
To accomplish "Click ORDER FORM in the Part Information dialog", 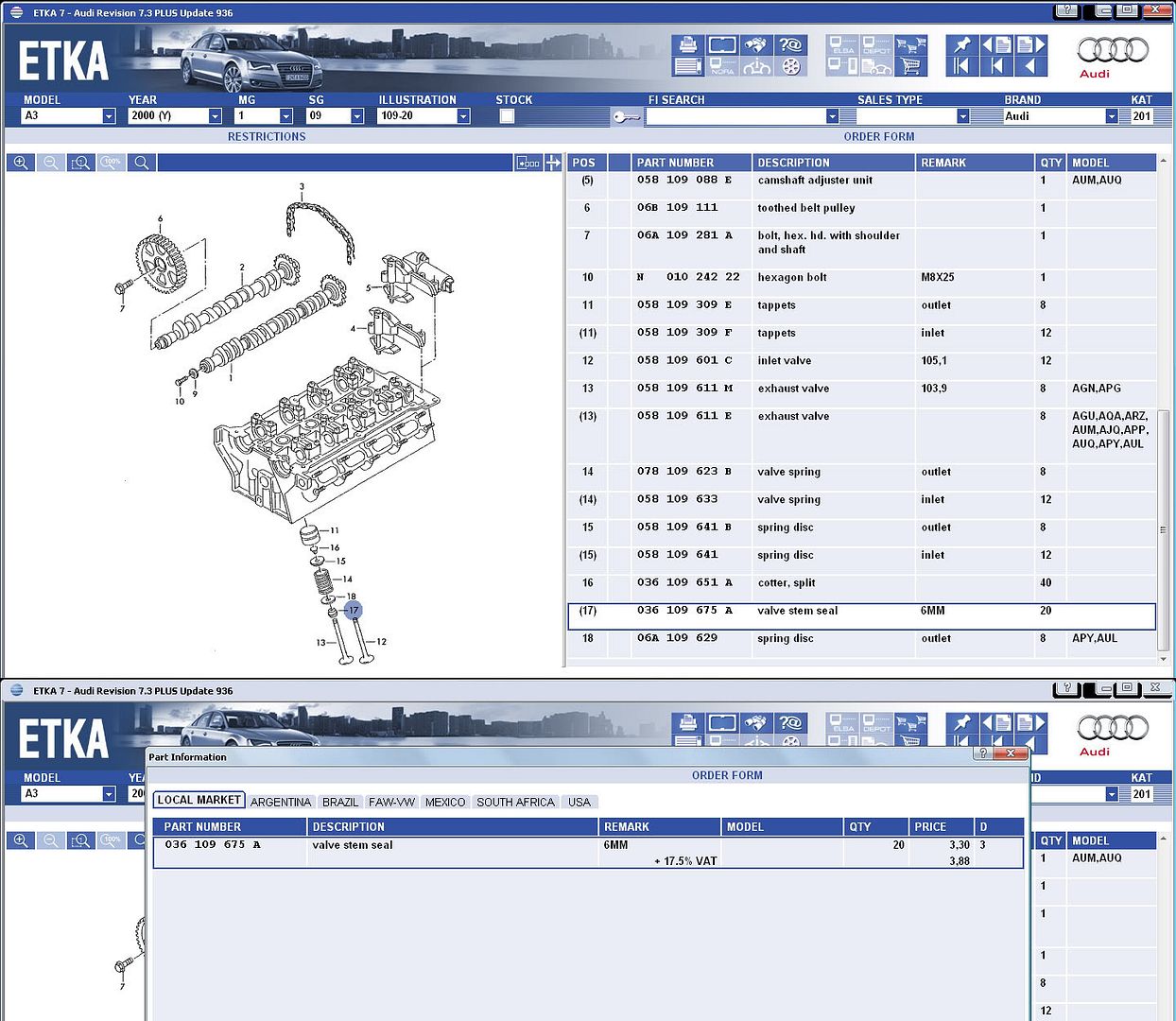I will pyautogui.click(x=727, y=775).
